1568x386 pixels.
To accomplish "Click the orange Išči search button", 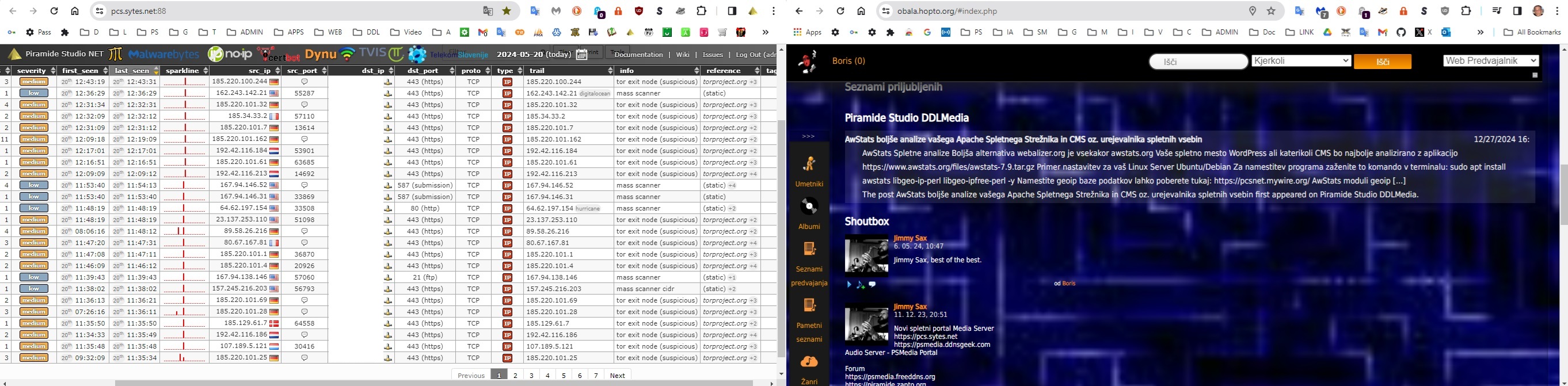I will pos(1382,62).
